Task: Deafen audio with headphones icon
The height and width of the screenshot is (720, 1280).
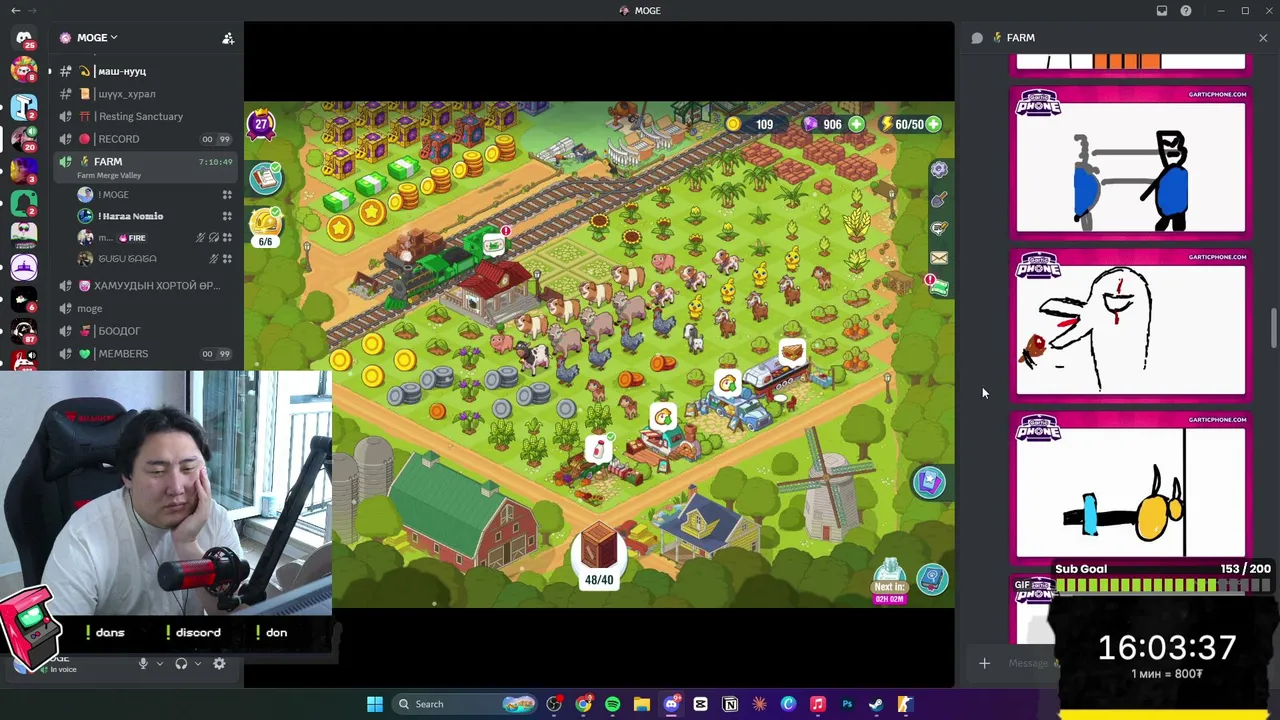Action: tap(181, 663)
